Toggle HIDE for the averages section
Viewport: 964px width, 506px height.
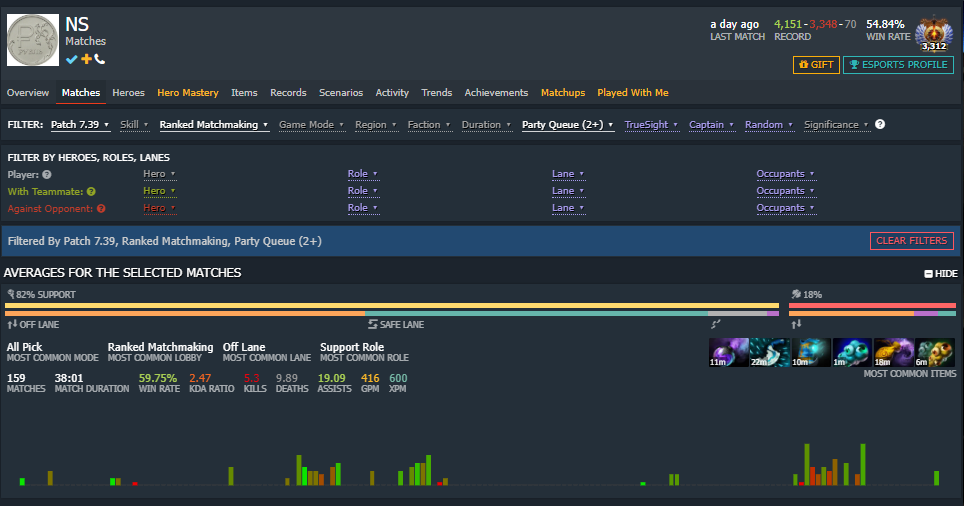tap(941, 274)
